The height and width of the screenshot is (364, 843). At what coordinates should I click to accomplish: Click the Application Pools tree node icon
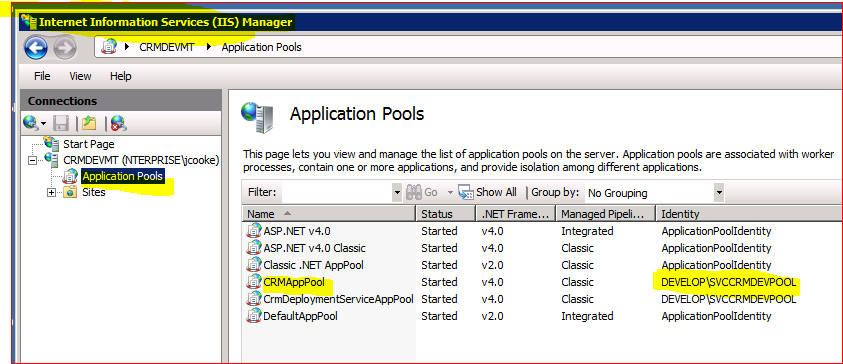click(x=70, y=176)
